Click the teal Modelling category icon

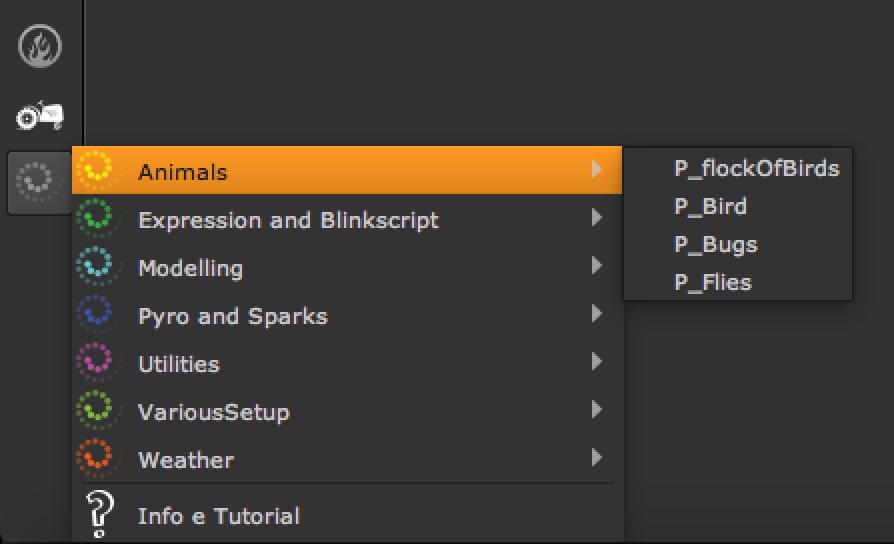click(96, 267)
